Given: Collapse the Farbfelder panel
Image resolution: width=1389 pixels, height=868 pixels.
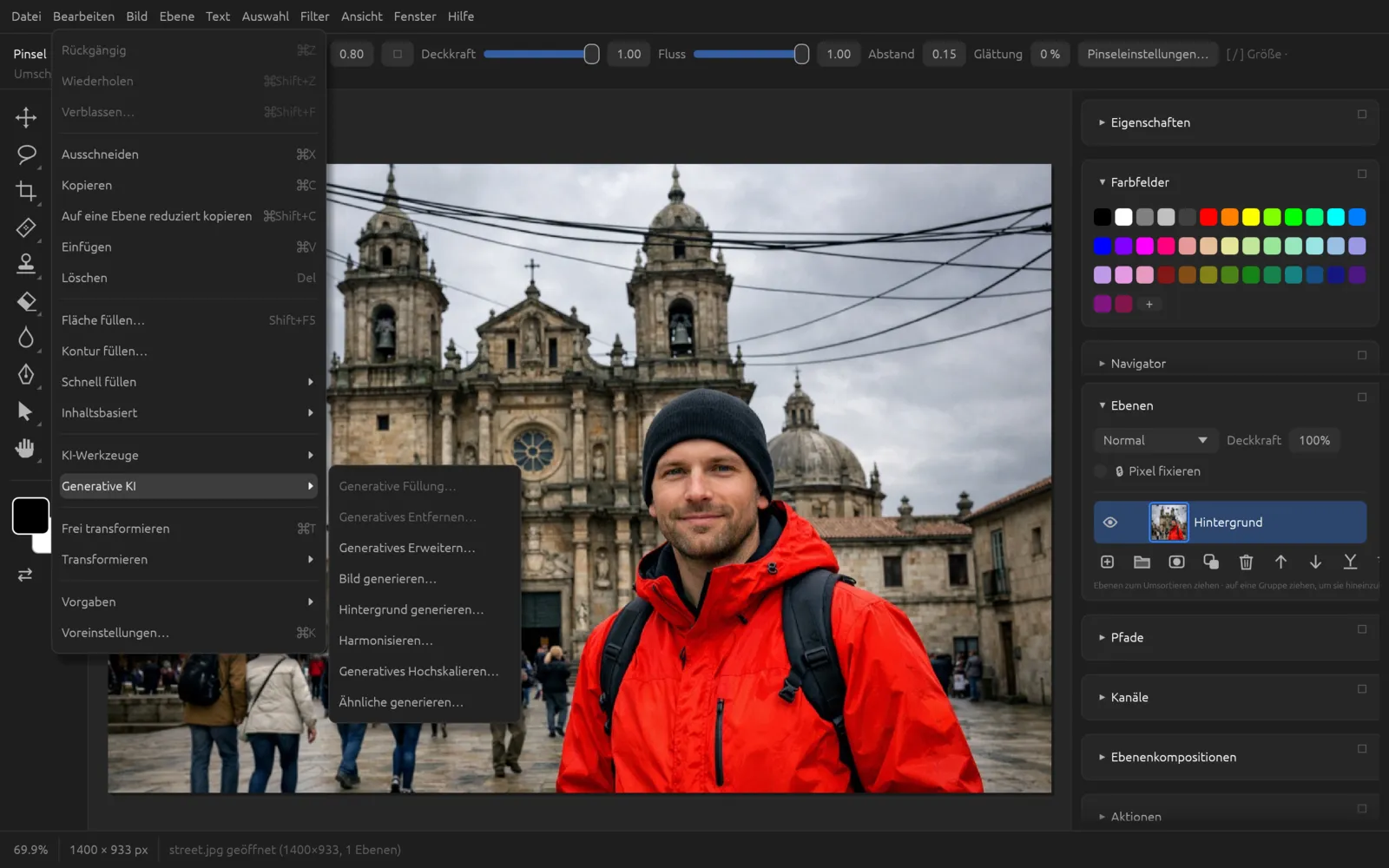Looking at the screenshot, I should 1102,182.
